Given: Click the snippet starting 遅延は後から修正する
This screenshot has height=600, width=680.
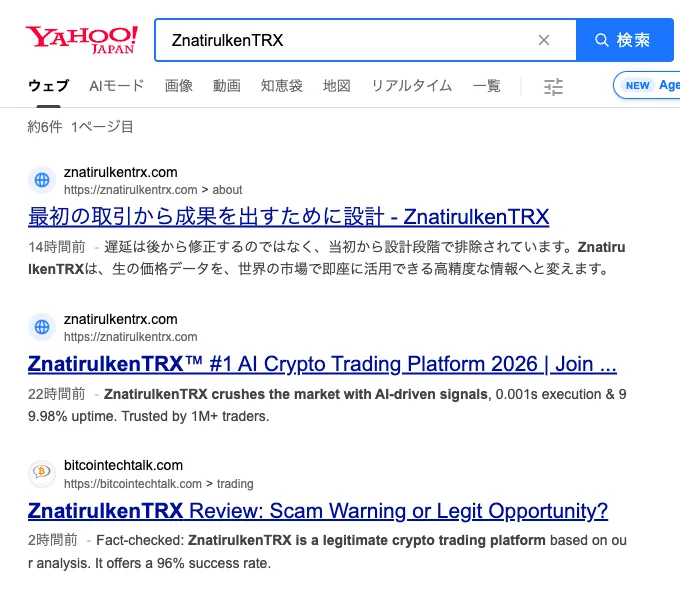Looking at the screenshot, I should tap(327, 258).
